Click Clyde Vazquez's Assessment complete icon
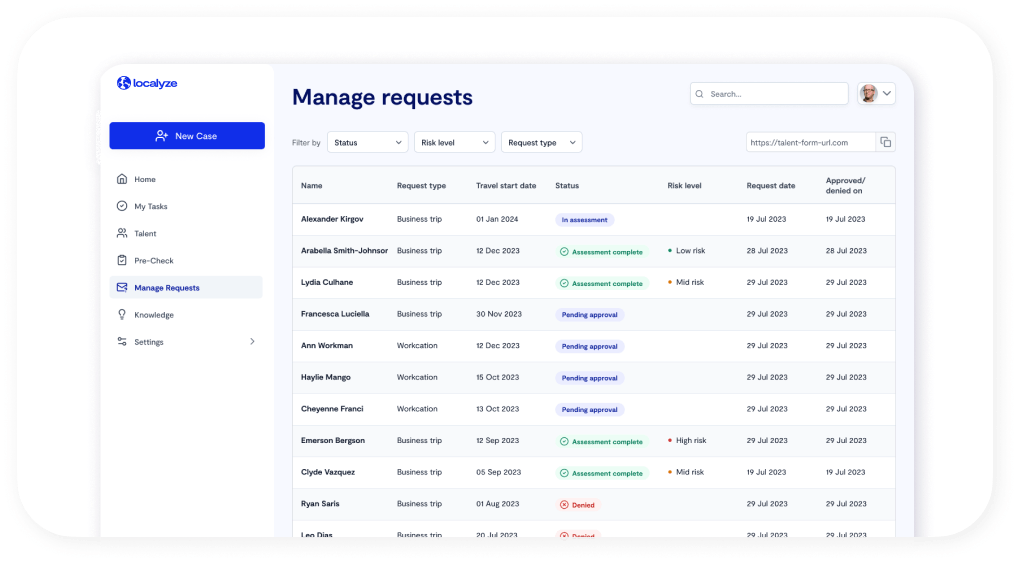The image size is (1018, 562). click(564, 473)
